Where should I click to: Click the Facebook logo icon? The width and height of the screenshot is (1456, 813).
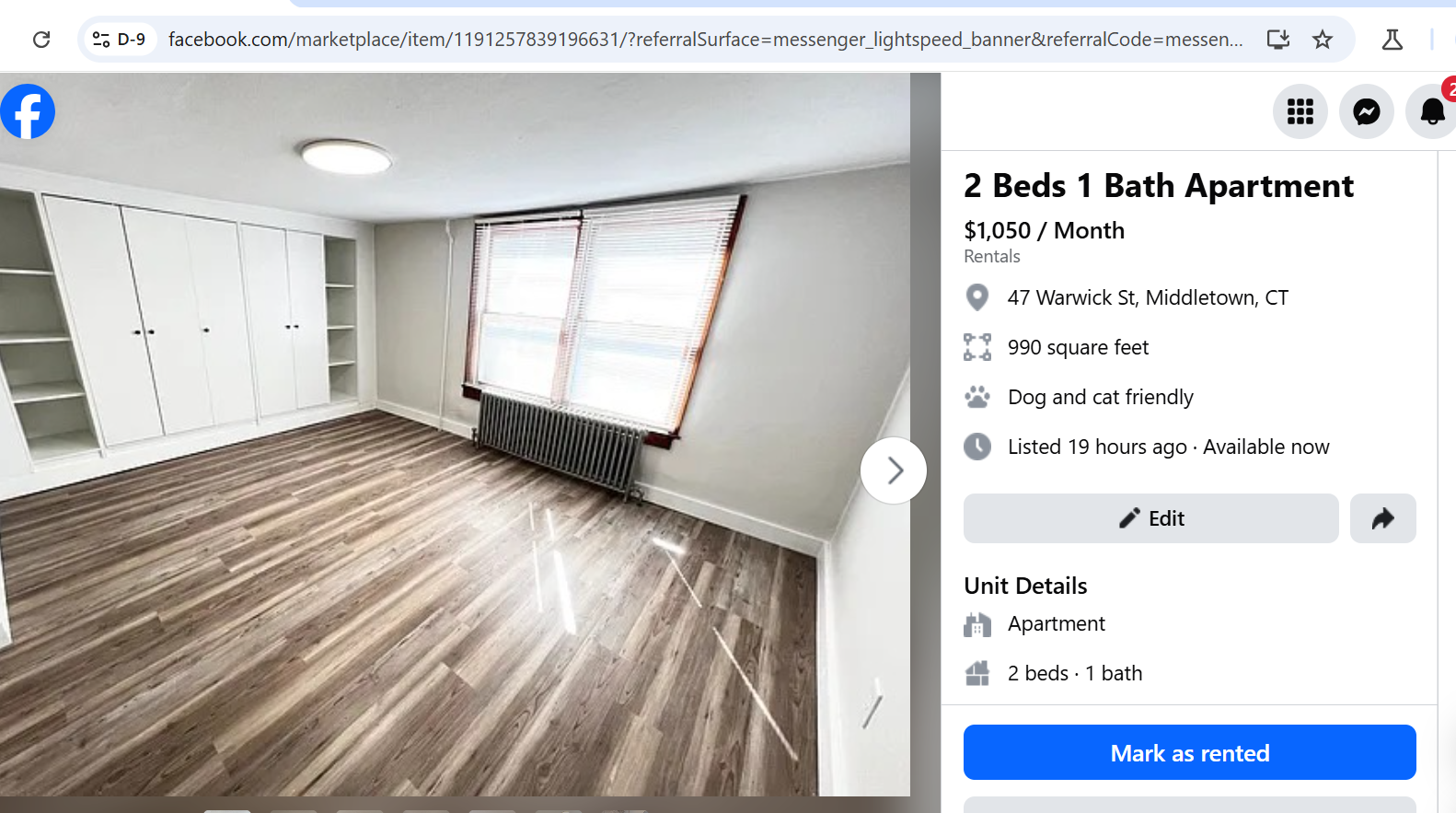[28, 111]
